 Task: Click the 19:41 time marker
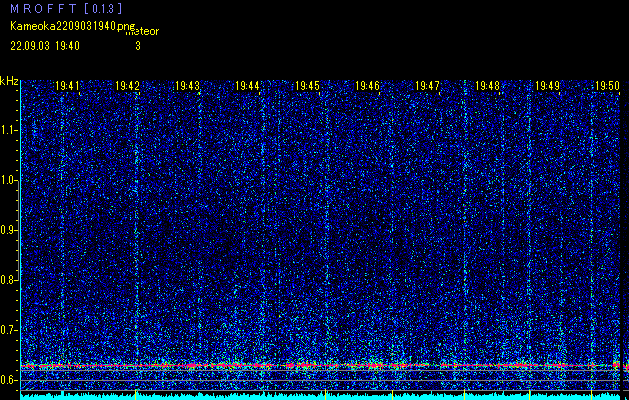click(67, 86)
